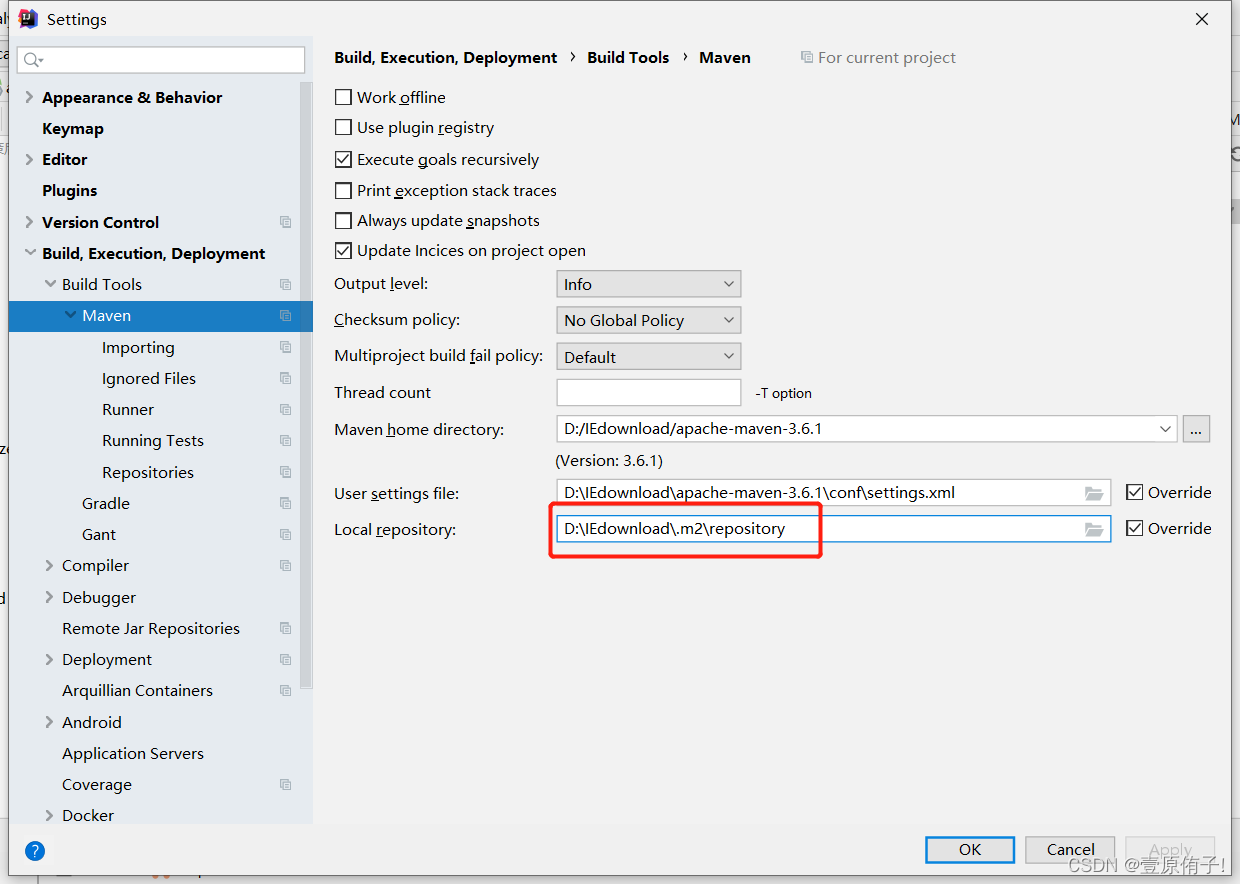Uncheck Execute goals recursively

[x=343, y=159]
